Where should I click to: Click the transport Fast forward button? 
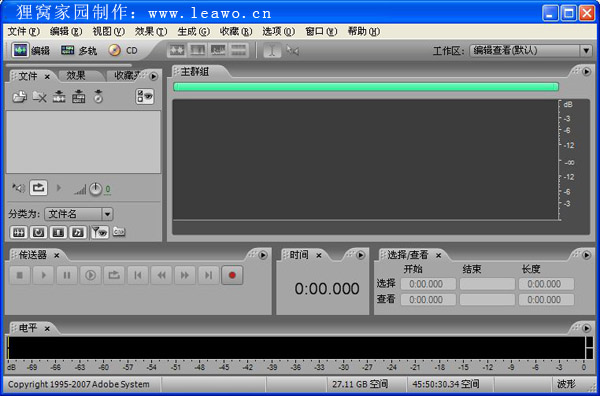tap(185, 275)
